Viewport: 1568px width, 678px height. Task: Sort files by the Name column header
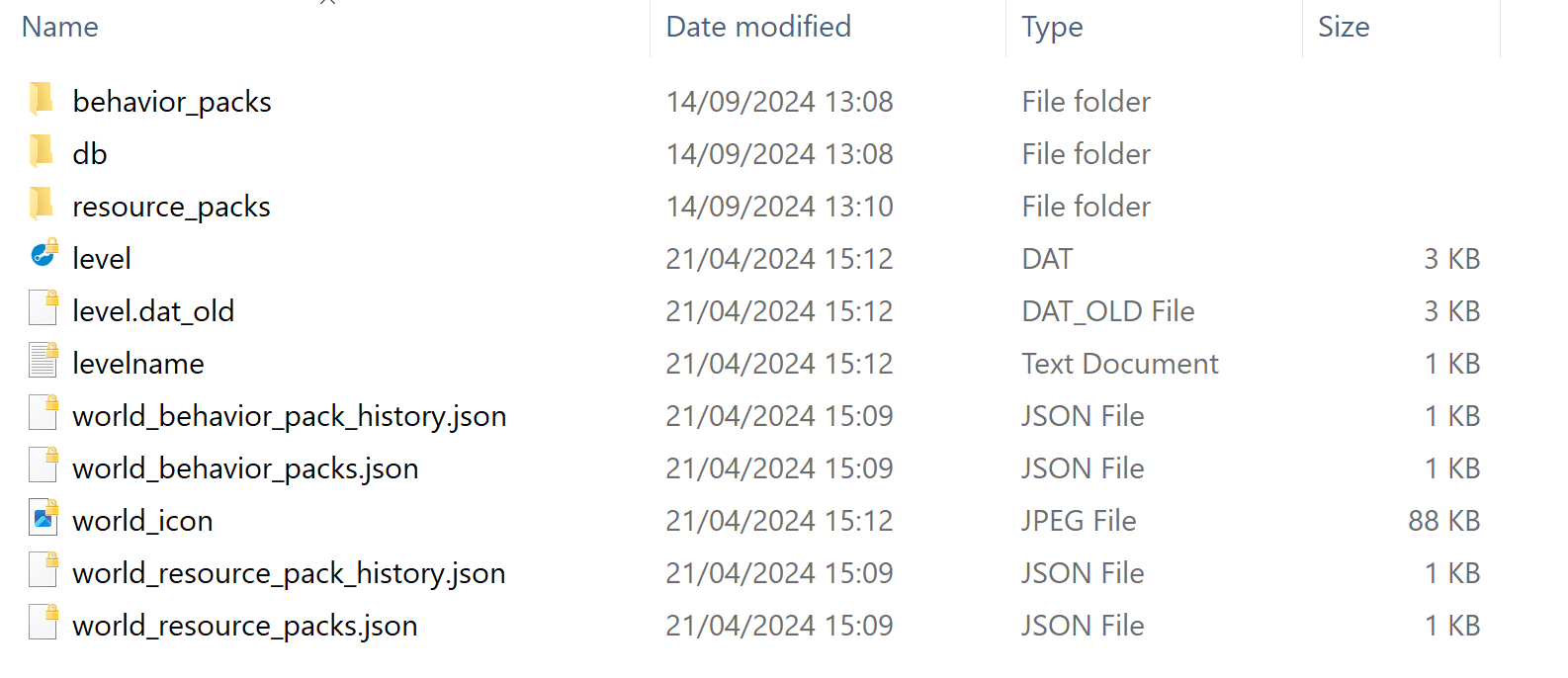click(x=60, y=27)
